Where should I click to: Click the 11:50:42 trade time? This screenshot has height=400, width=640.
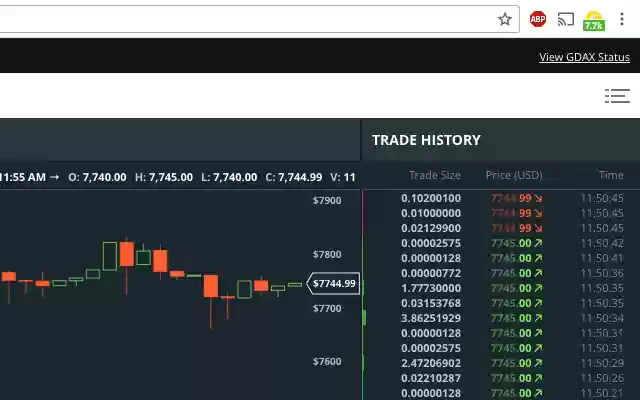pyautogui.click(x=602, y=243)
